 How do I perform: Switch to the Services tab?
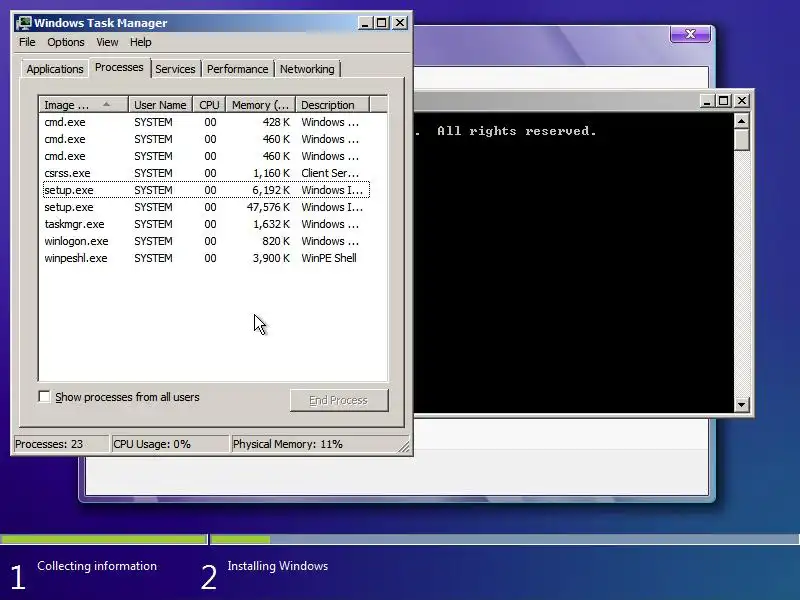(175, 69)
